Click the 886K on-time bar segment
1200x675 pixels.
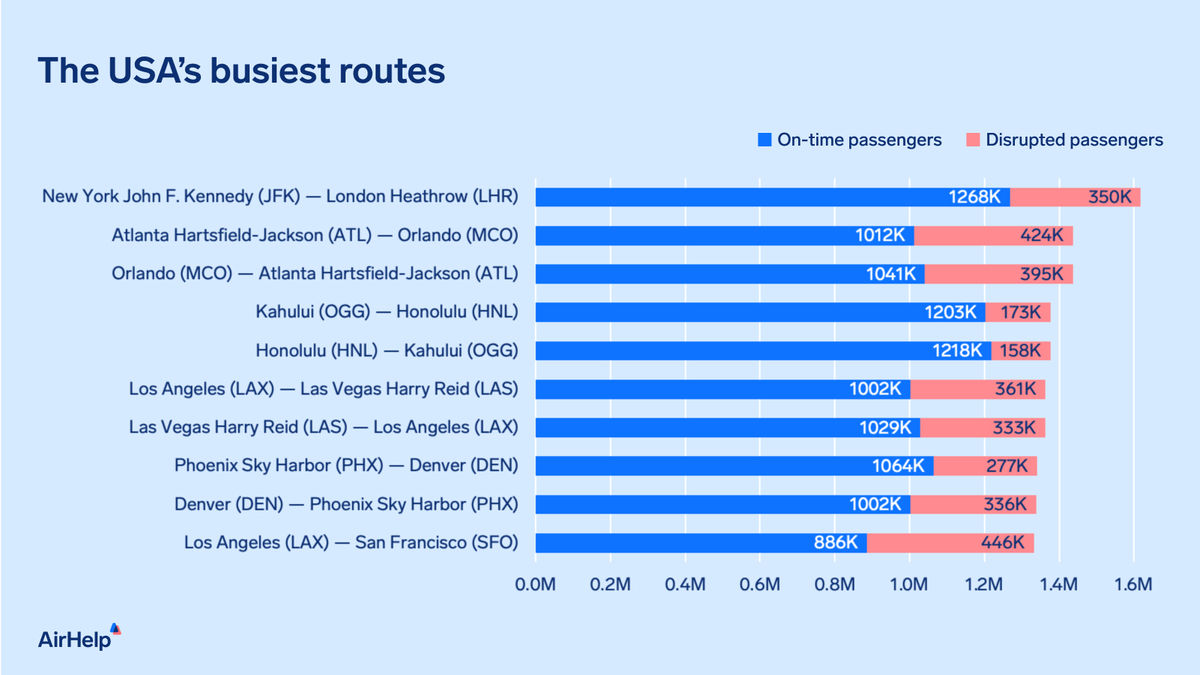(700, 543)
